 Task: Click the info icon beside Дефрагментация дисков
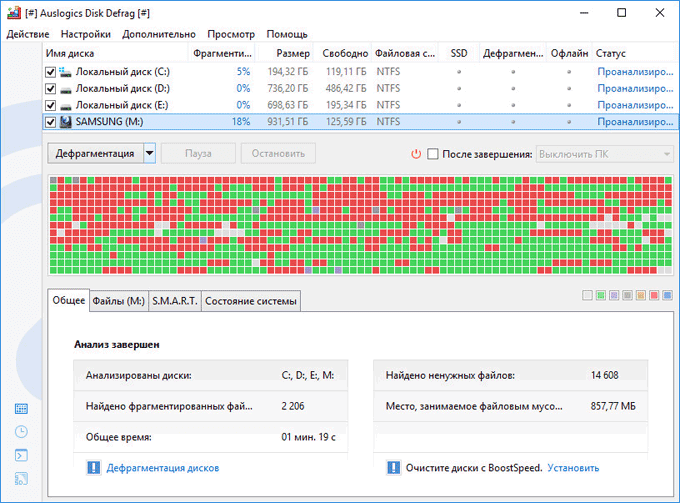[x=93, y=467]
